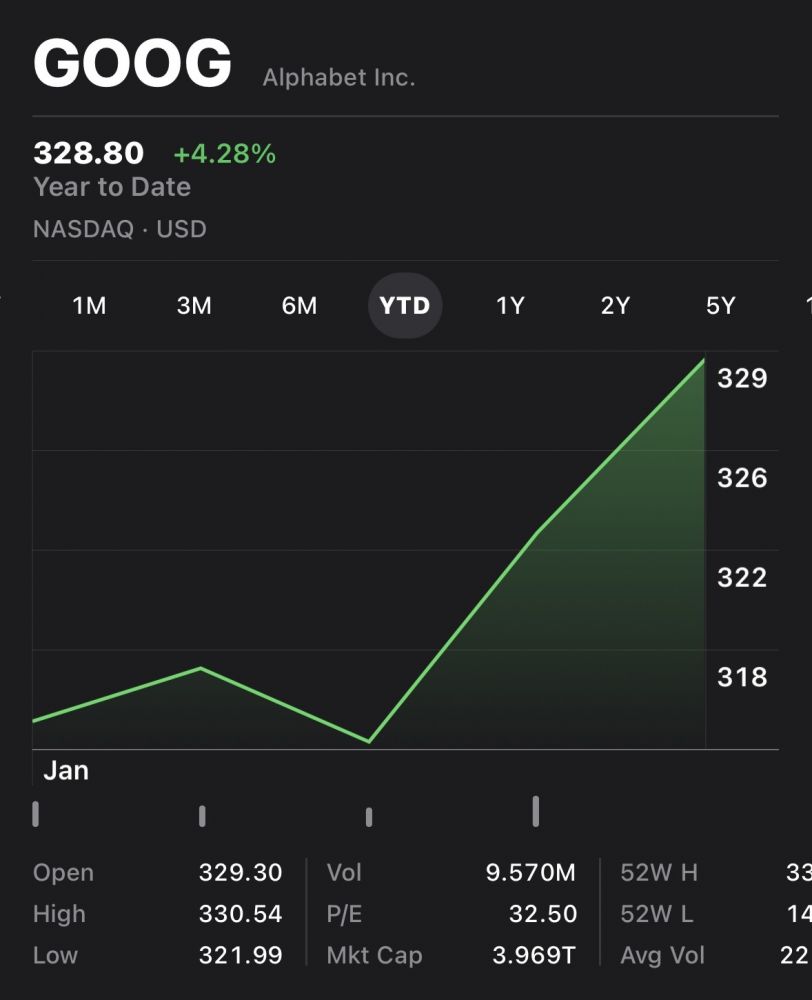Click the Mkt Cap value 3.969T
This screenshot has height=1000, width=812.
[x=534, y=955]
